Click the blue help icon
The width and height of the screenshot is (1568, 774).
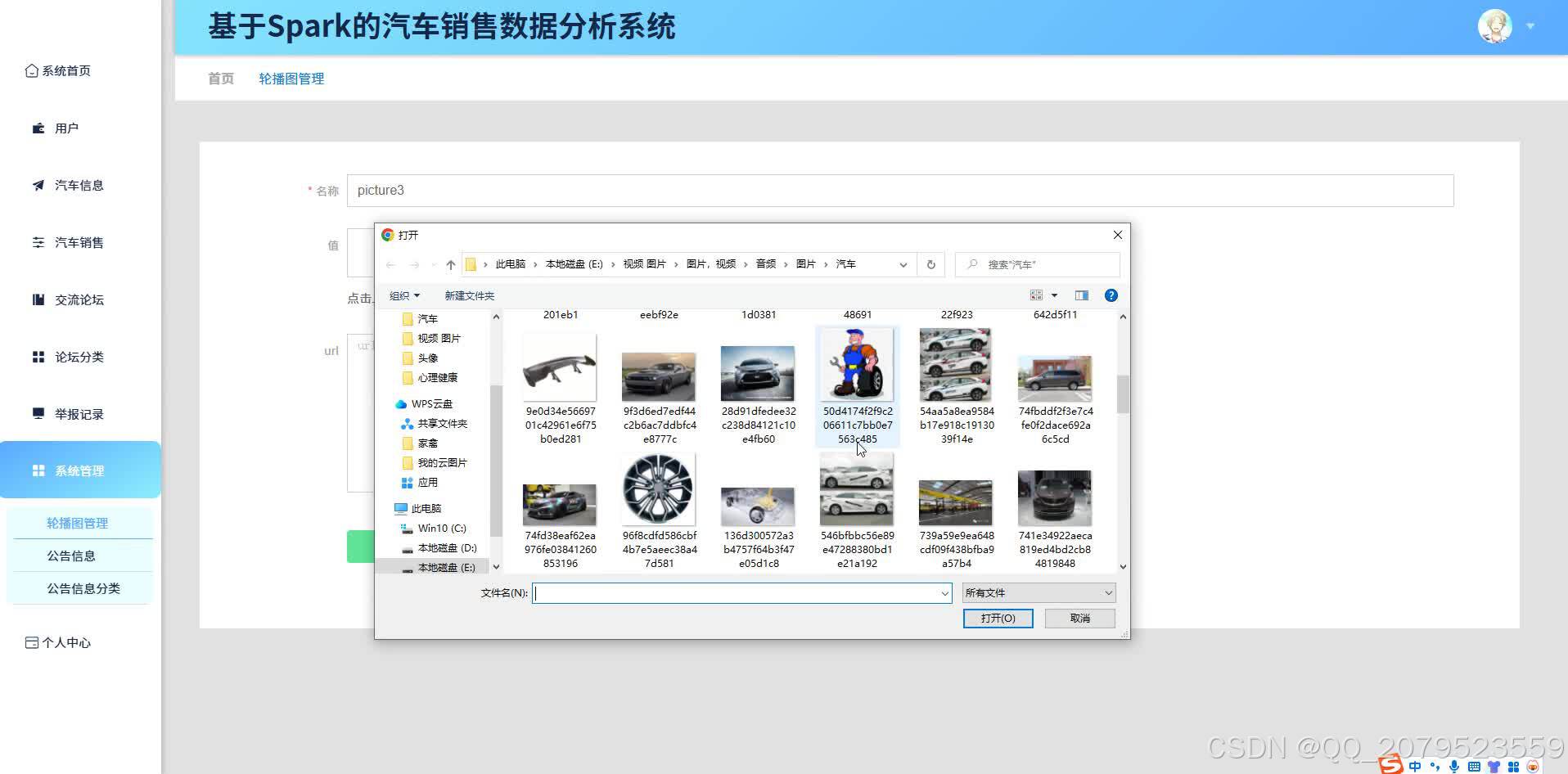pyautogui.click(x=1111, y=295)
